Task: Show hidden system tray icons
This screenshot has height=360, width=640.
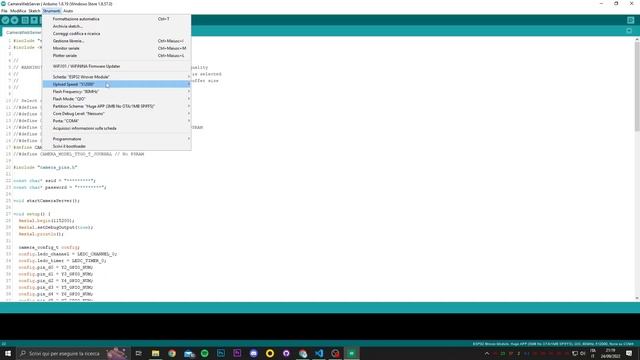Action: click(x=487, y=353)
